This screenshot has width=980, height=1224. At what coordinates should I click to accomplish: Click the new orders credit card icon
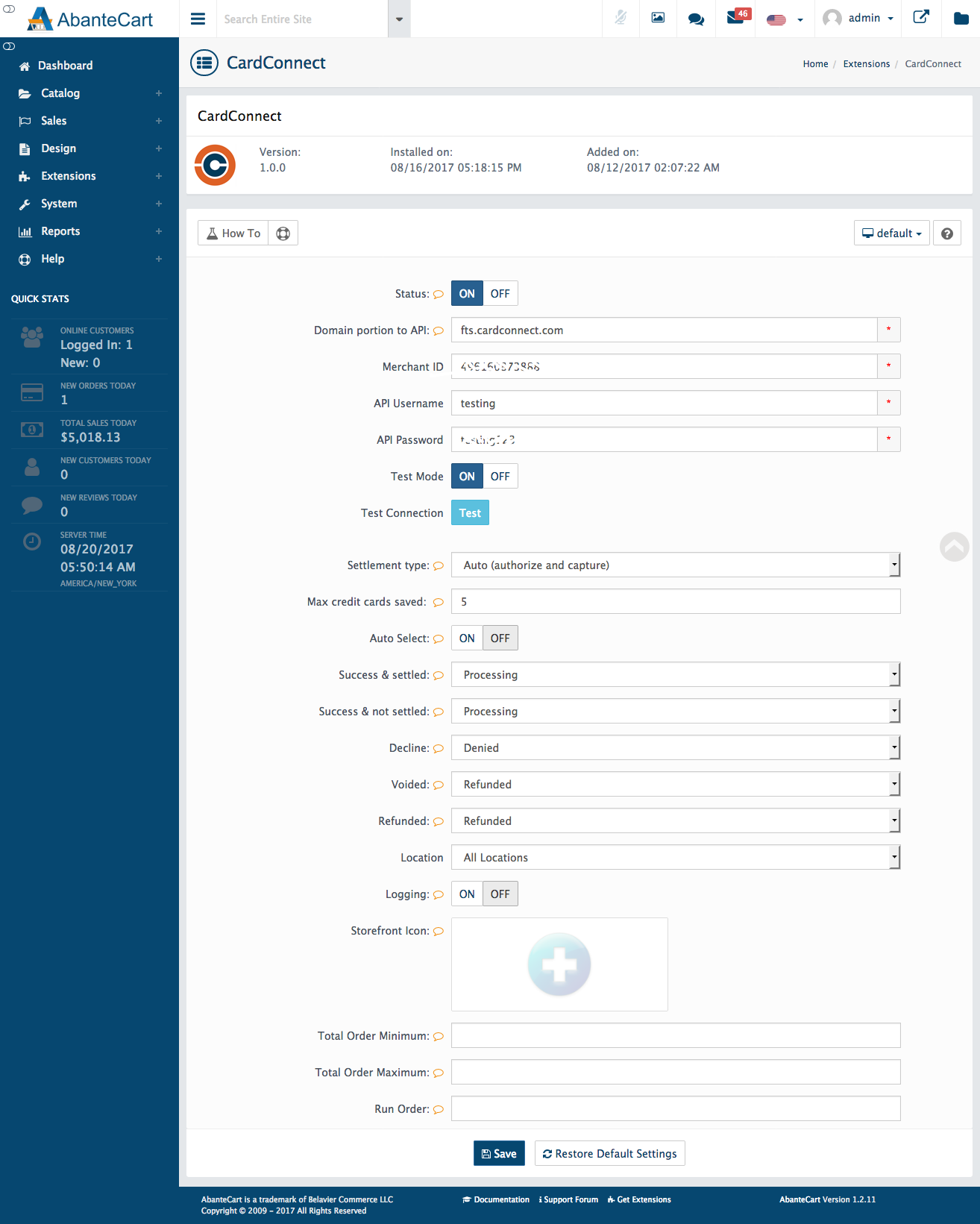32,392
